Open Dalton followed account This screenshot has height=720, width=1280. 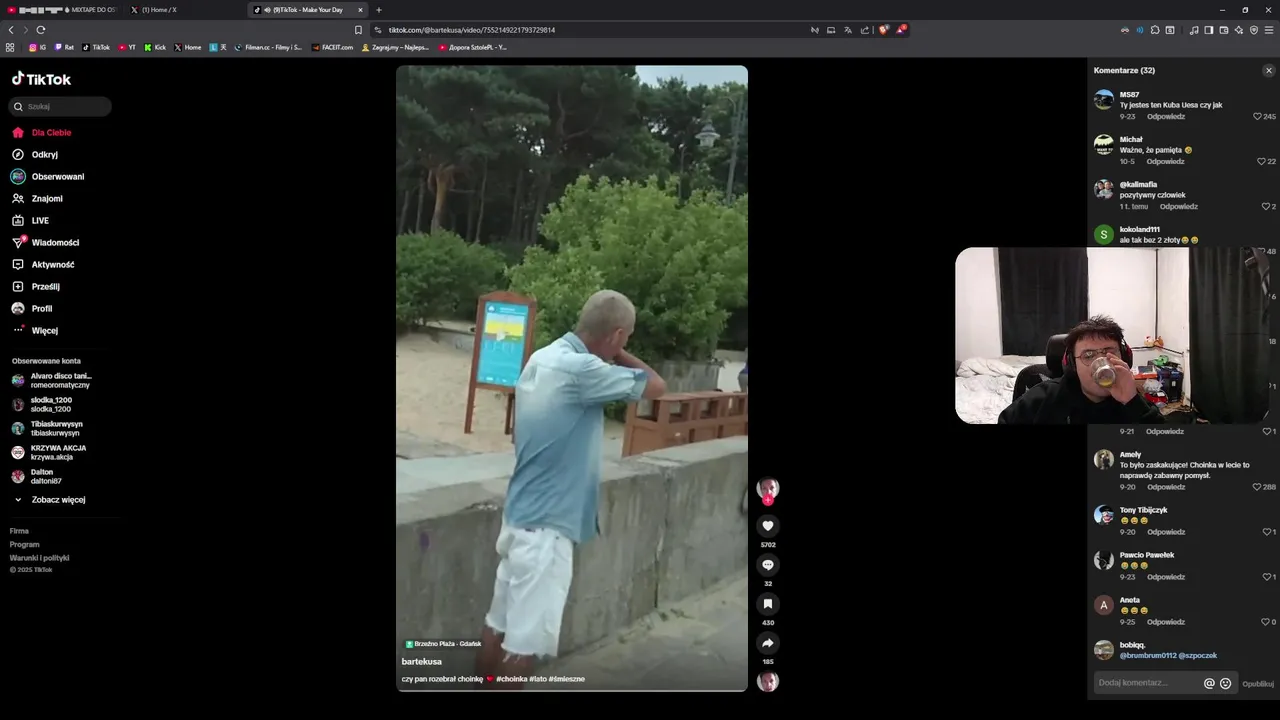click(36, 477)
